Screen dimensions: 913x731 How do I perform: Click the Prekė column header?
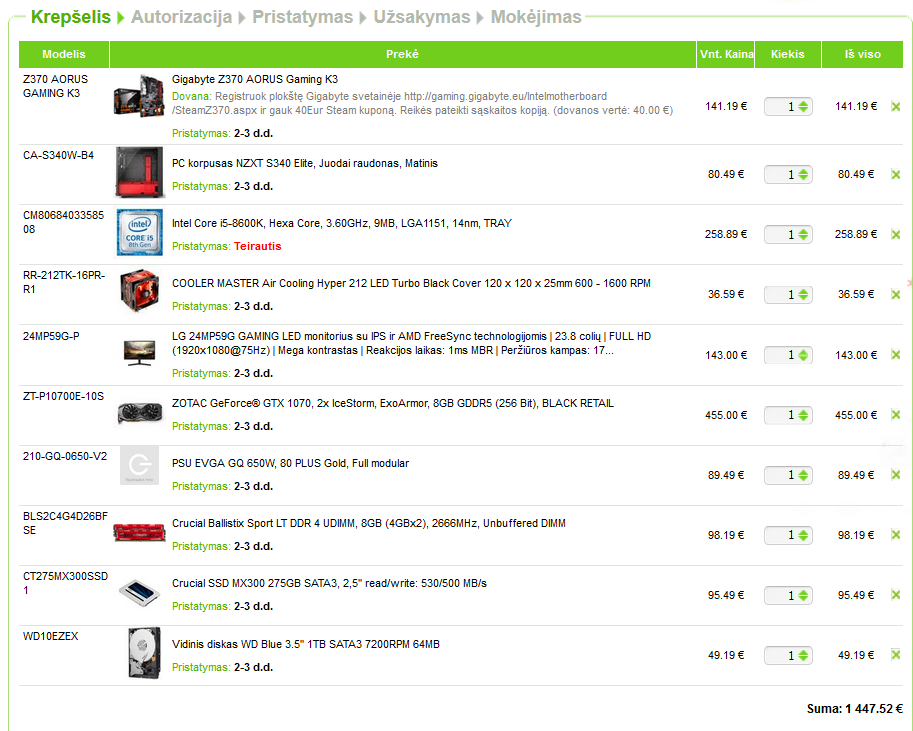click(x=402, y=54)
